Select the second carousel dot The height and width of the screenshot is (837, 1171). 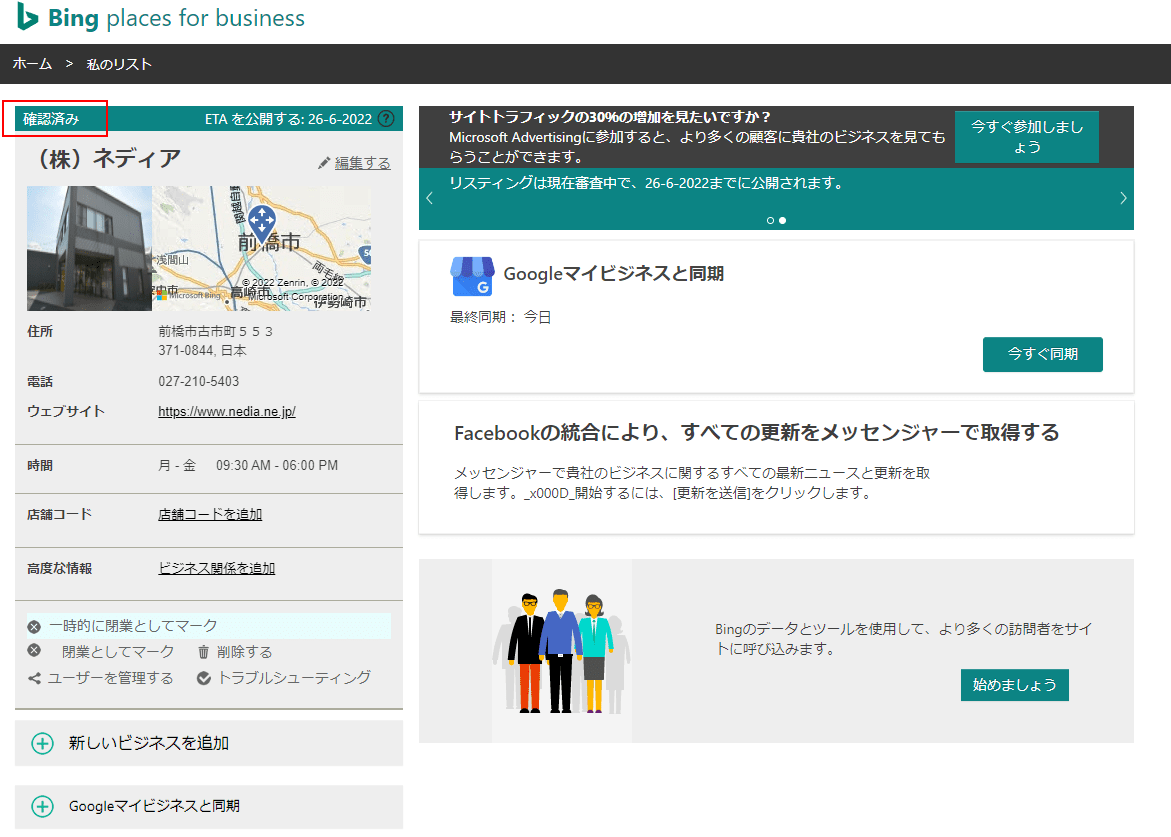tap(783, 220)
